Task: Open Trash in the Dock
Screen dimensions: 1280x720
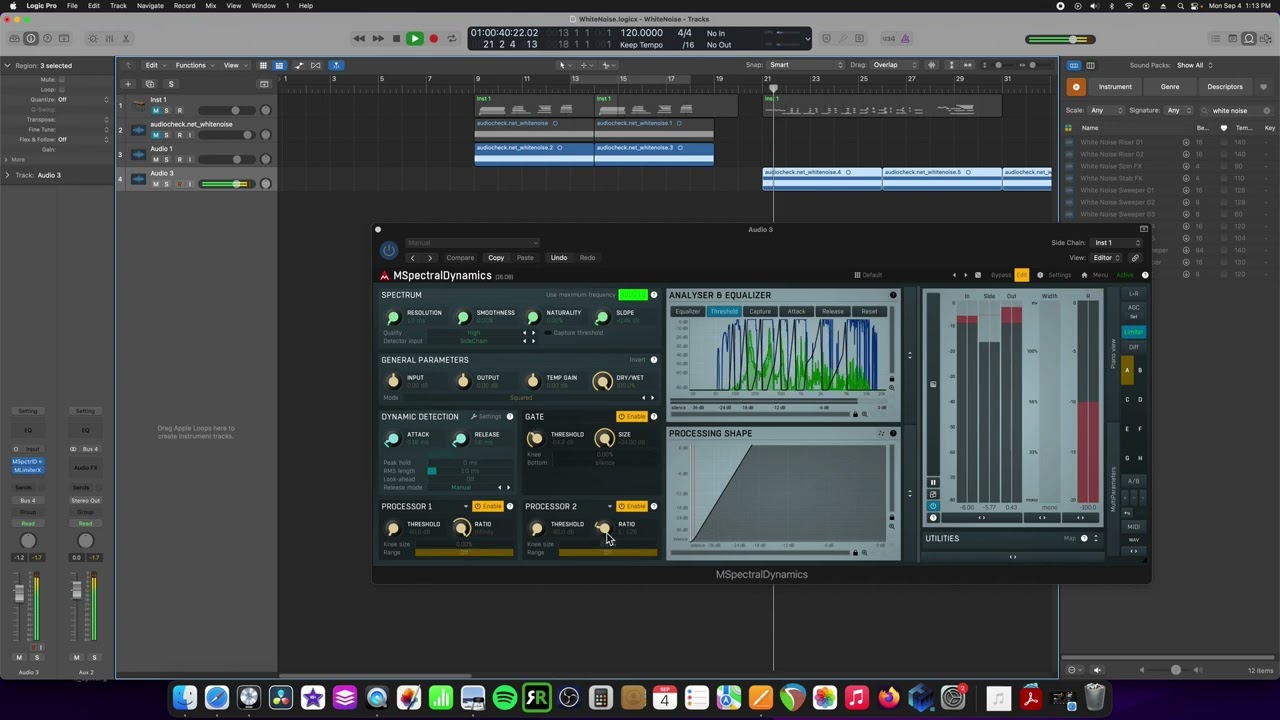Action: tap(1095, 697)
